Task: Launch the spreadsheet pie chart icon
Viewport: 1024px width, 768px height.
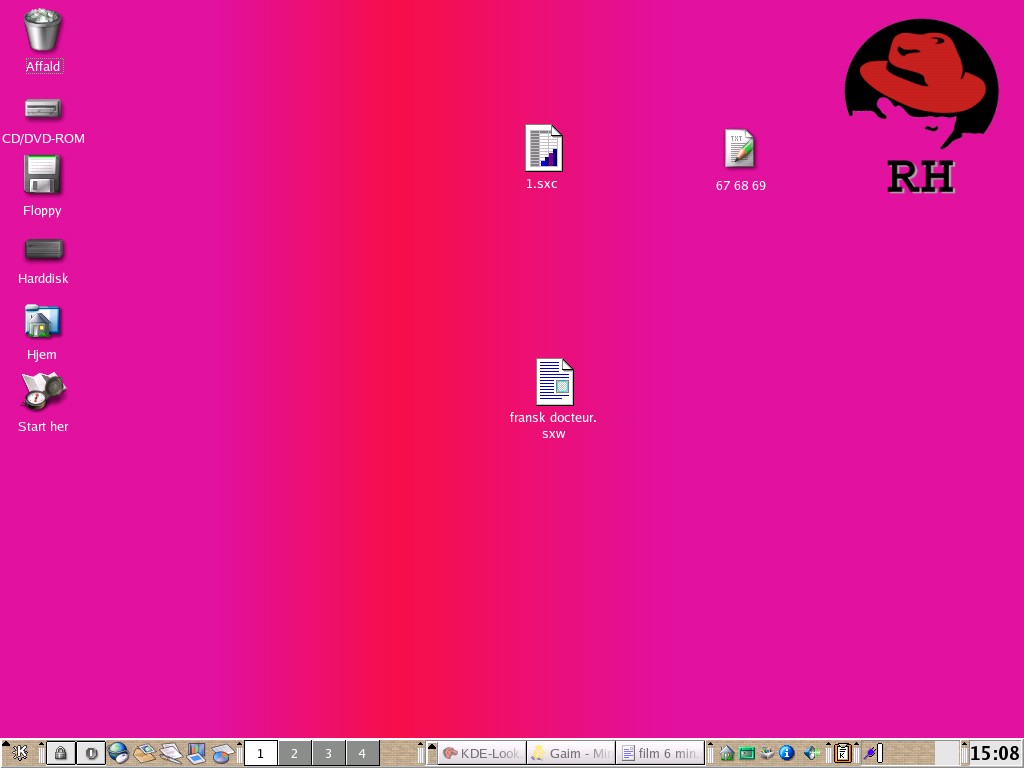Action: pyautogui.click(x=223, y=753)
